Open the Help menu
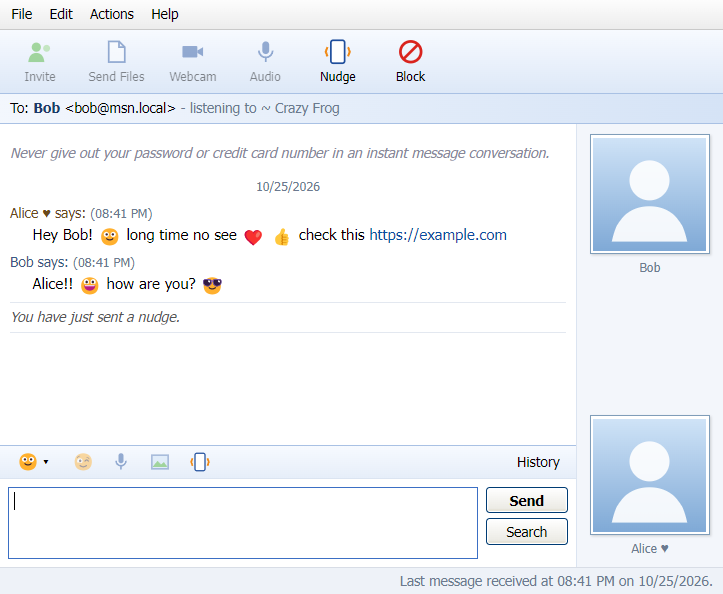 [165, 14]
